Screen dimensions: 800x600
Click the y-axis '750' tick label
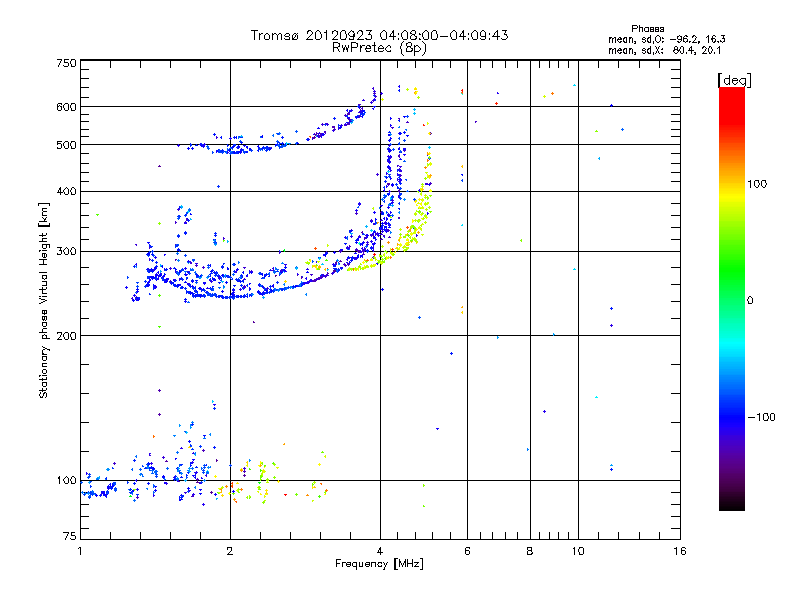pos(66,63)
